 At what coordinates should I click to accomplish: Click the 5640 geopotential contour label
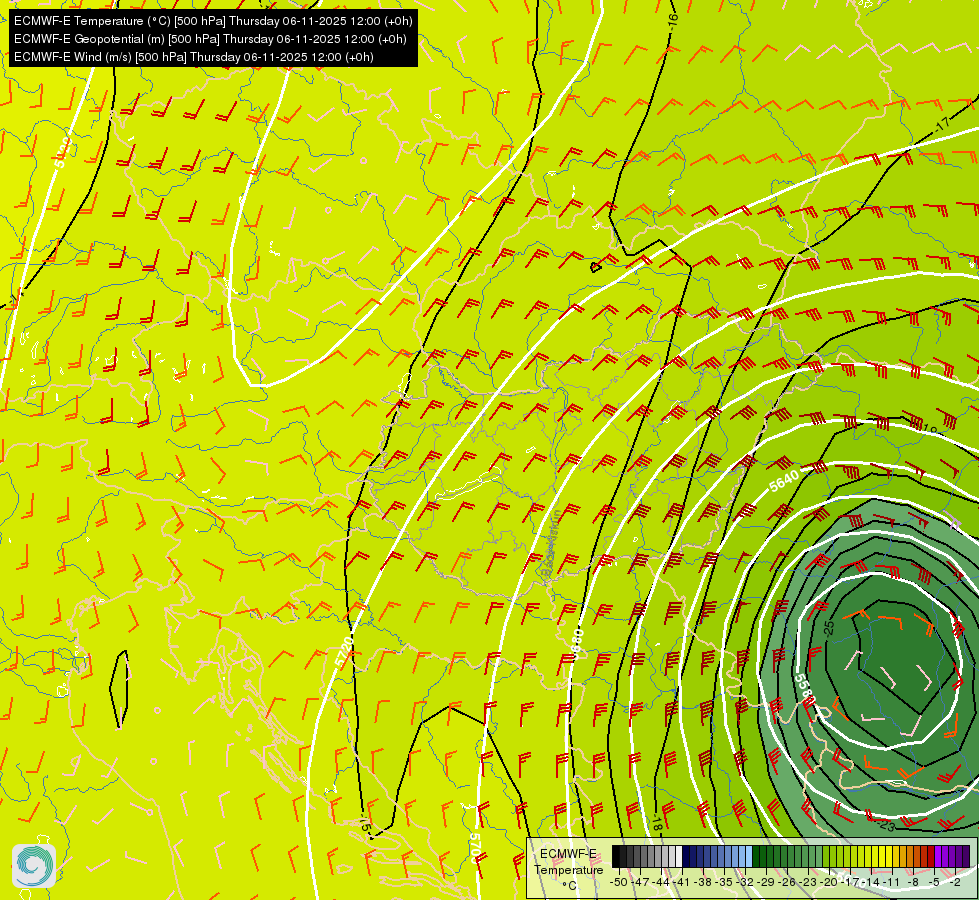pyautogui.click(x=784, y=481)
